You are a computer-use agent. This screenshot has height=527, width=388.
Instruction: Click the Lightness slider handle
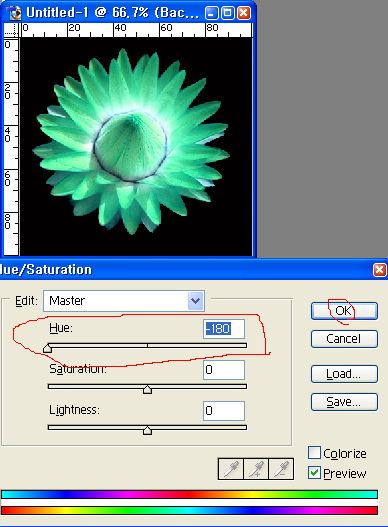tap(147, 430)
